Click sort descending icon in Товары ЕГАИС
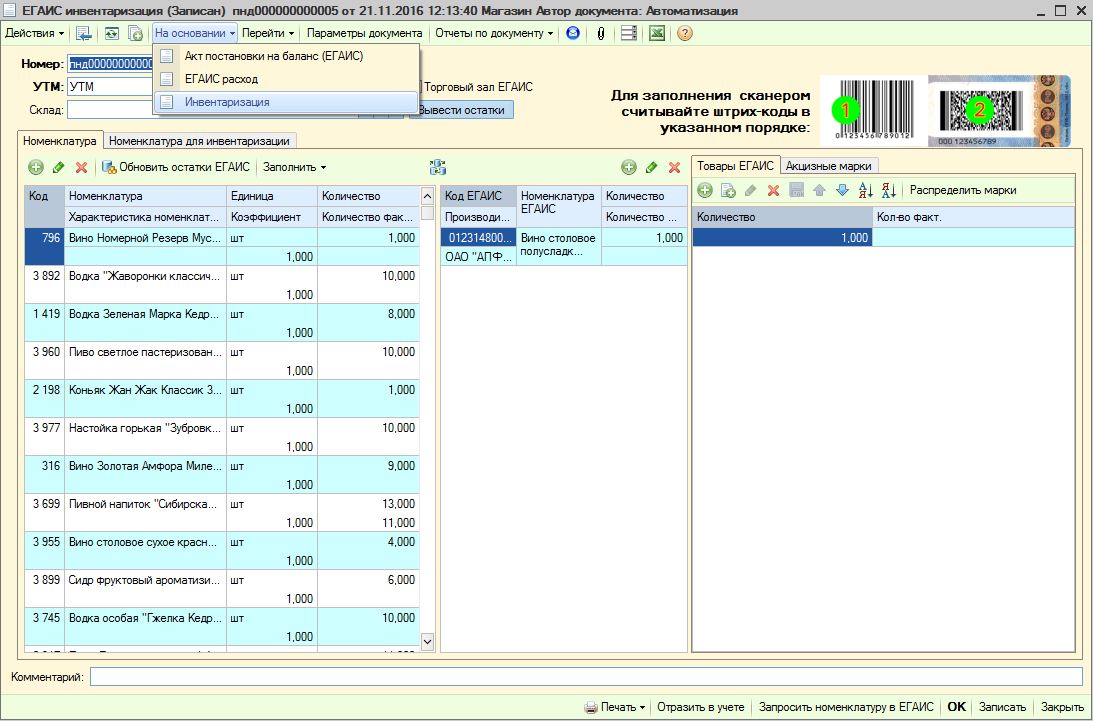The width and height of the screenshot is (1093, 721). [888, 190]
